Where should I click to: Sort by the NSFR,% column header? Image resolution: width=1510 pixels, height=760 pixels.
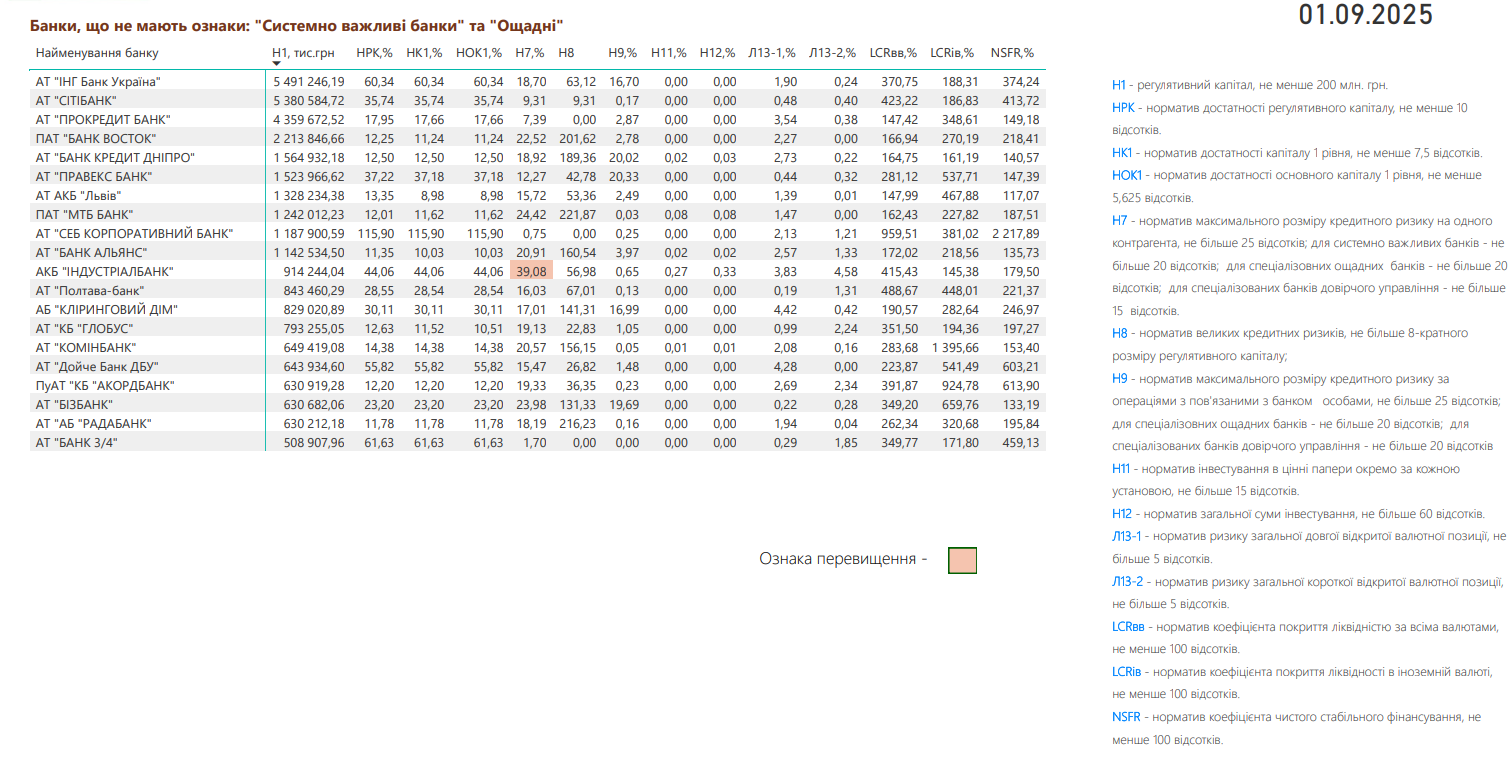tap(1011, 52)
